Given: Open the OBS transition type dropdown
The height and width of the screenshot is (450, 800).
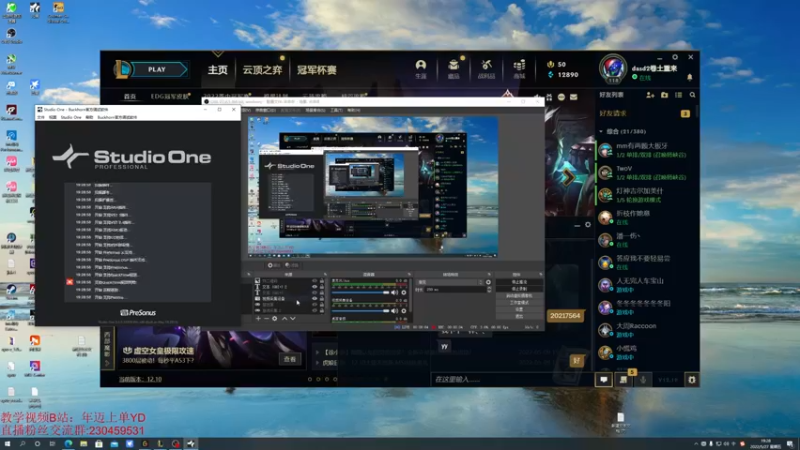Looking at the screenshot, I should 450,282.
